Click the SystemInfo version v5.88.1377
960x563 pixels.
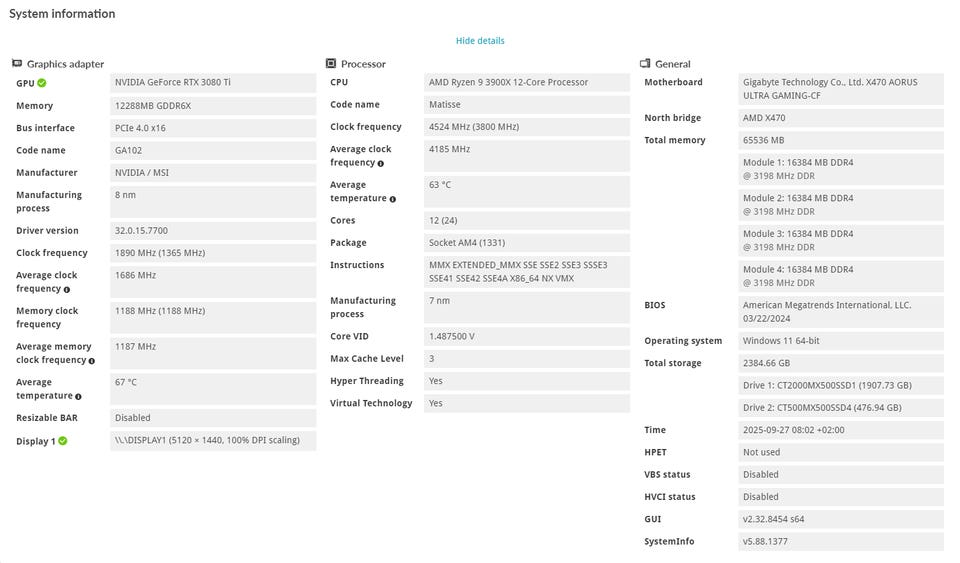841,542
